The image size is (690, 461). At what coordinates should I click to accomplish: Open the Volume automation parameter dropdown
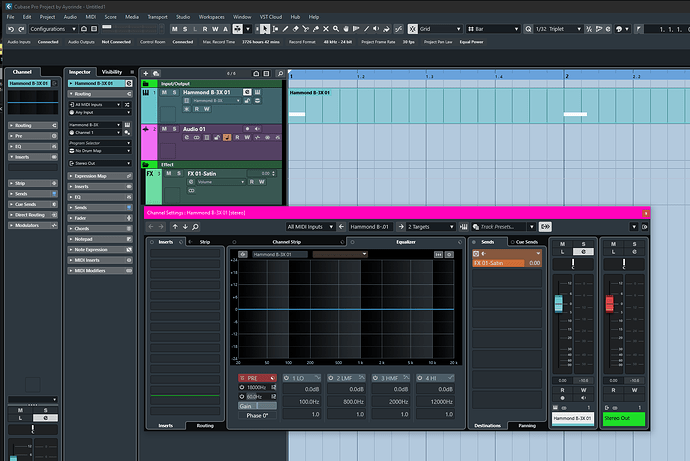(220, 182)
